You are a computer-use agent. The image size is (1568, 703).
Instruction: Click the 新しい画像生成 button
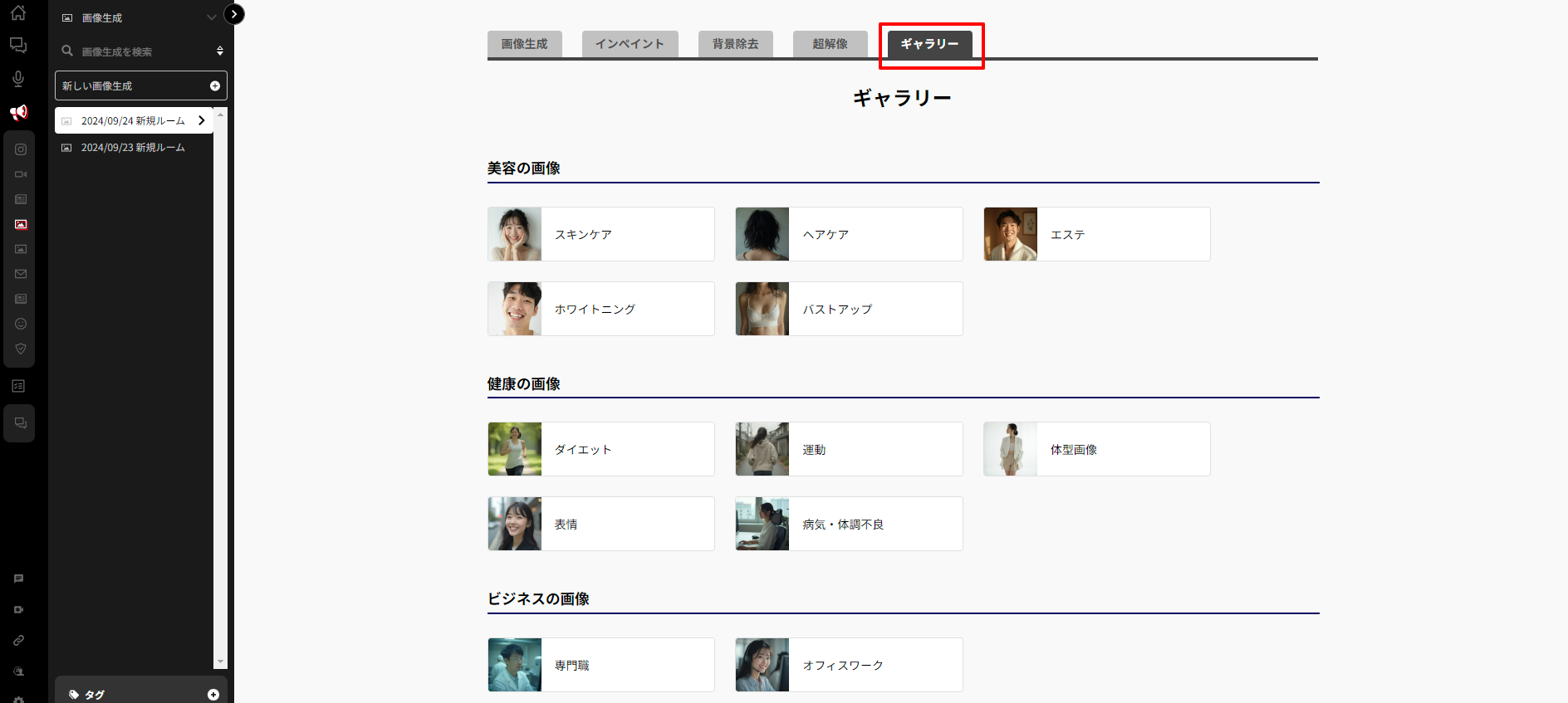[140, 85]
